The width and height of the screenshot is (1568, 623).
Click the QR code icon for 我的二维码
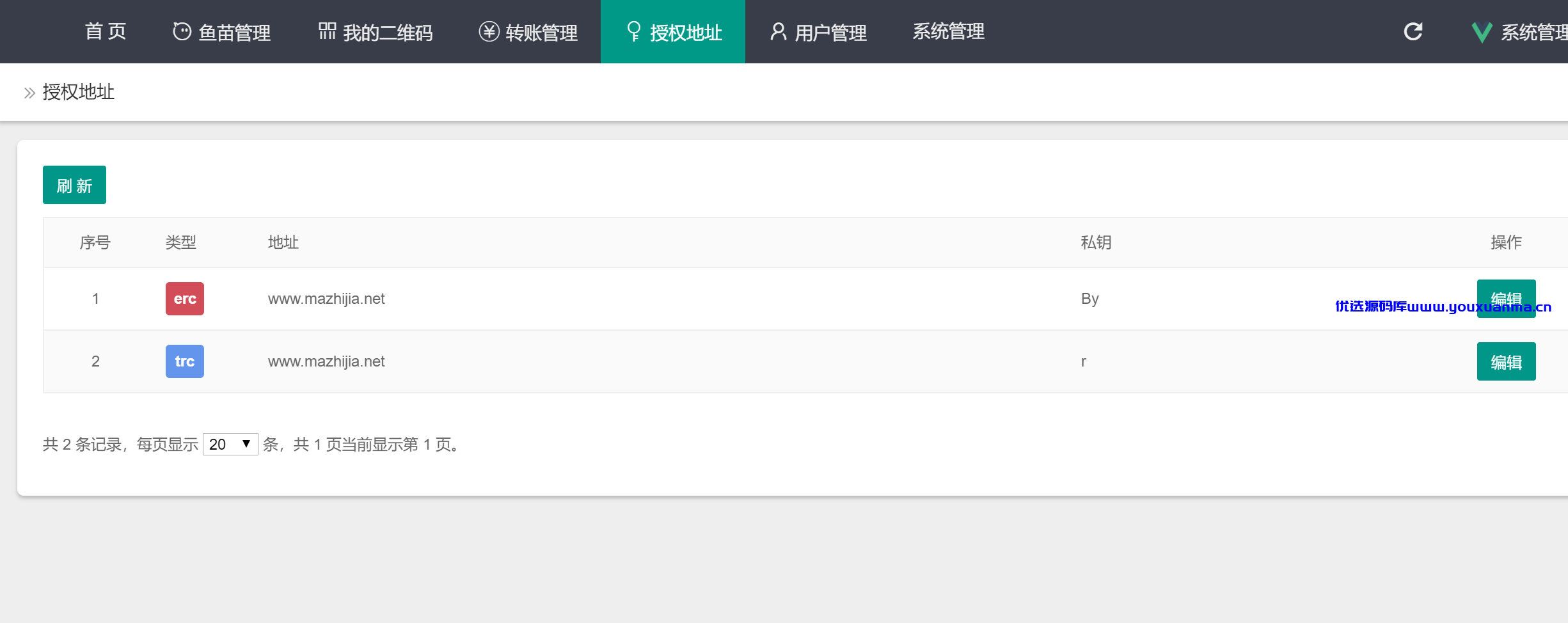(x=327, y=31)
